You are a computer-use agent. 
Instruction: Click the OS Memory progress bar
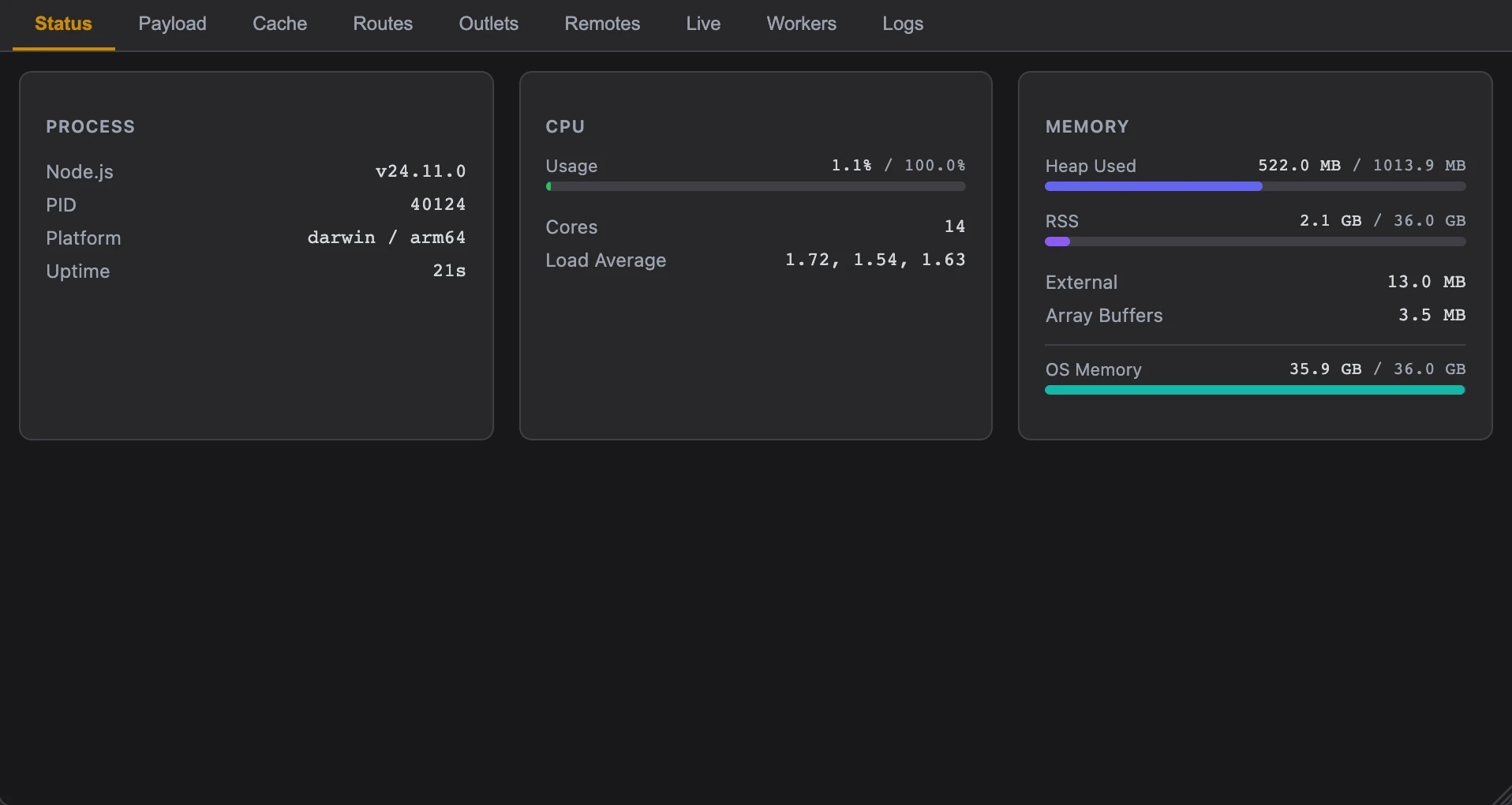(x=1255, y=390)
